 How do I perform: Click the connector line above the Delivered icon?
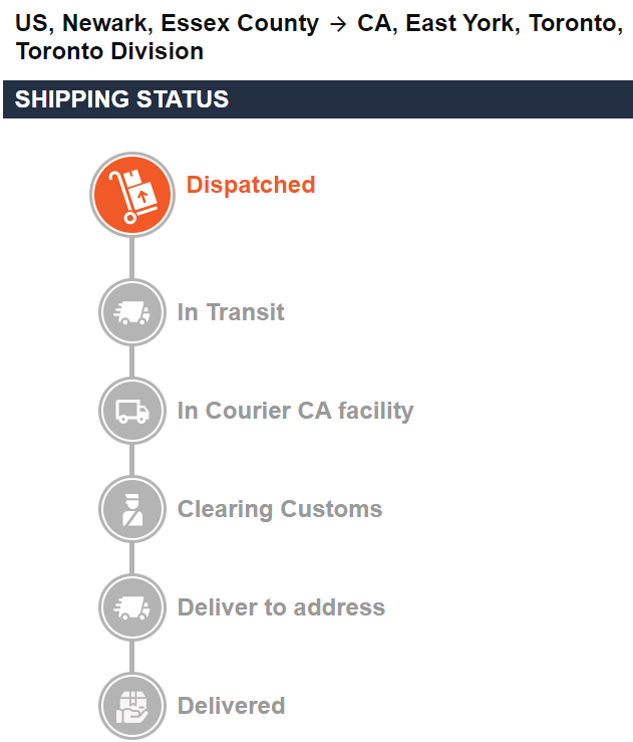click(132, 656)
